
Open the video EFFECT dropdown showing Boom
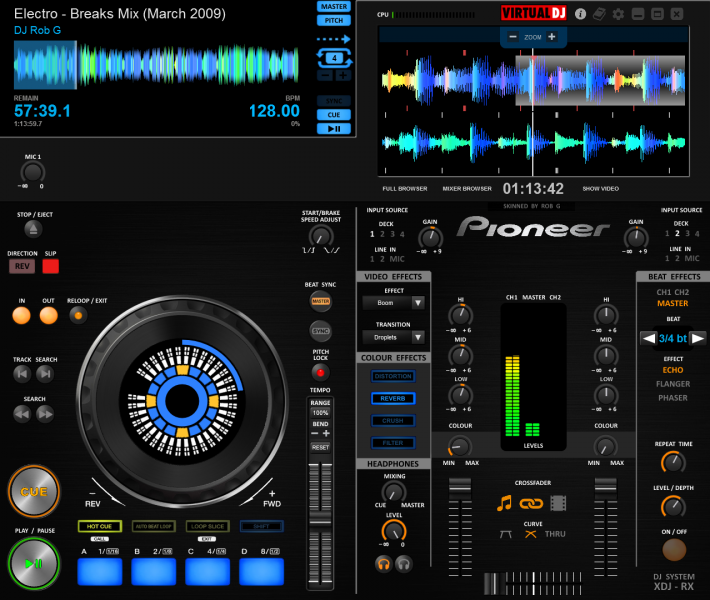point(393,302)
